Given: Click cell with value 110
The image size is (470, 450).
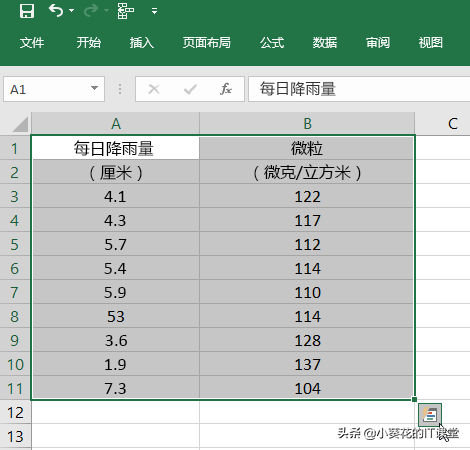Looking at the screenshot, I should point(307,292).
